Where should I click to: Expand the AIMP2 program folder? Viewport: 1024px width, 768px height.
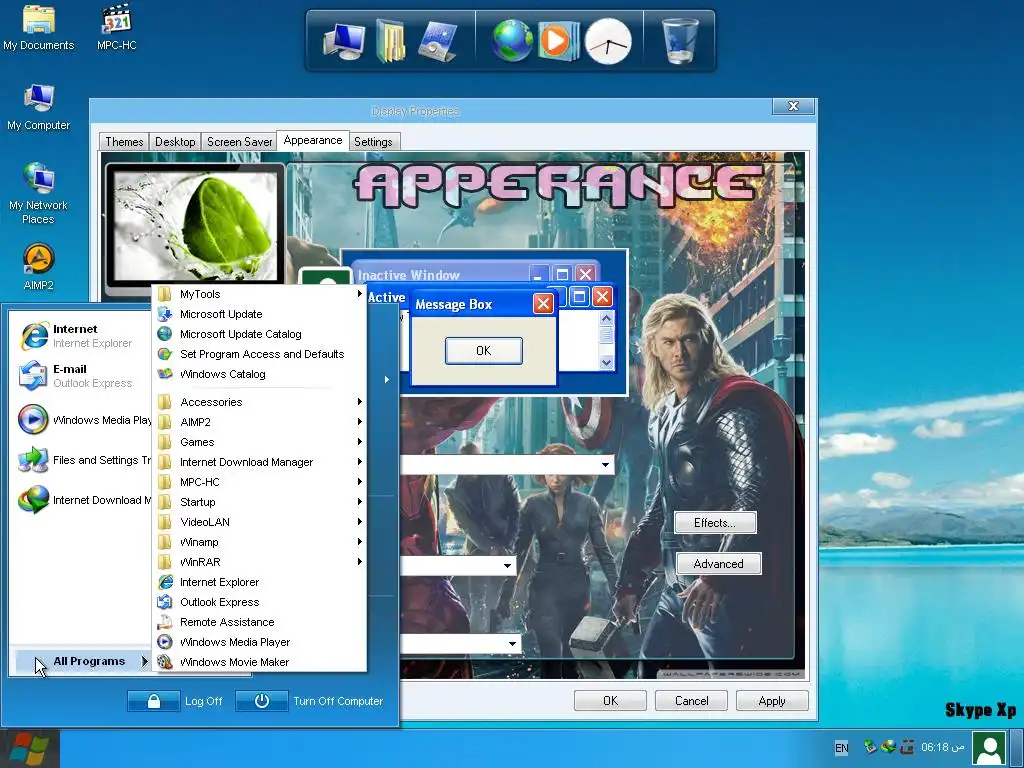259,422
